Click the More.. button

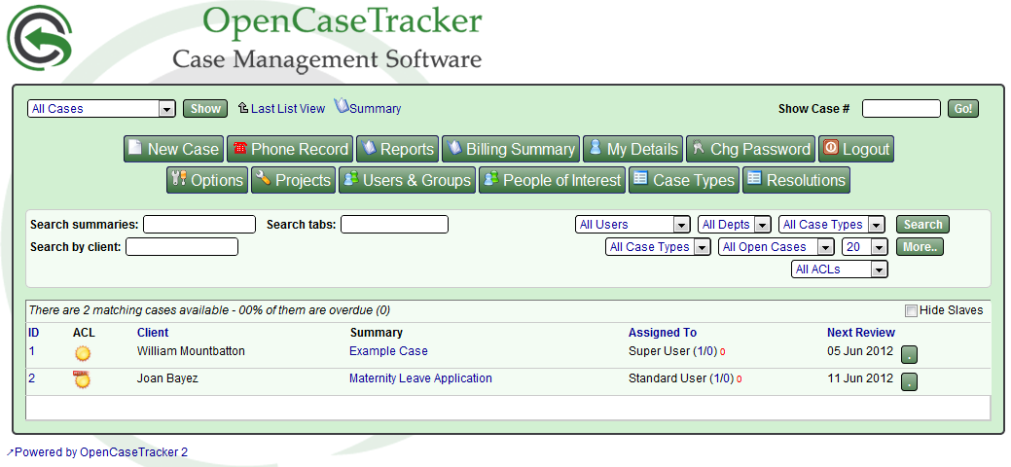[919, 247]
